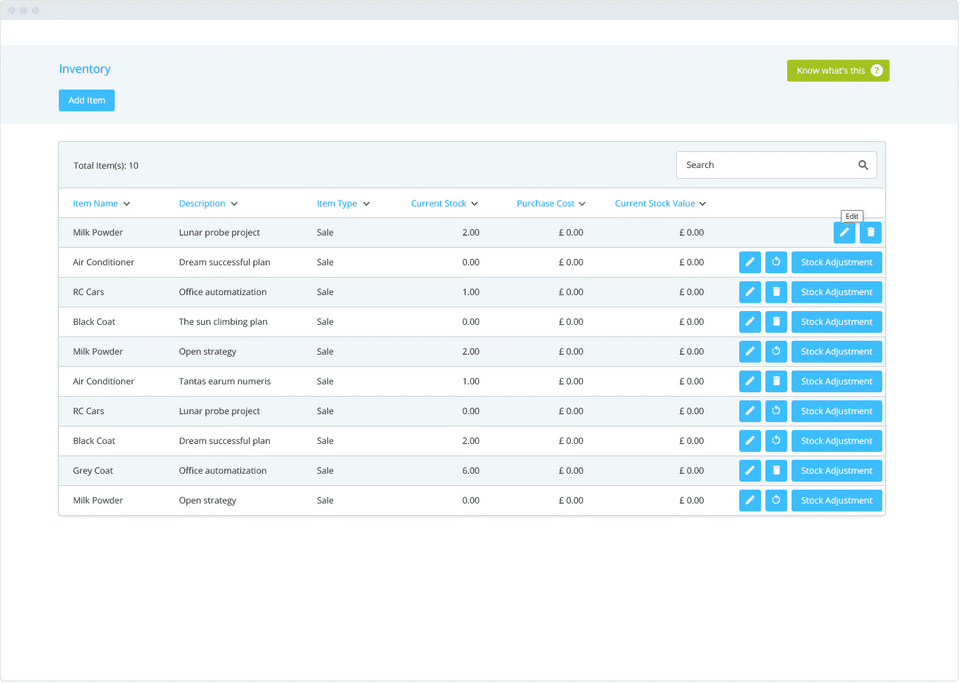
Task: Click Sale type in the Grey Coat row
Action: (325, 471)
